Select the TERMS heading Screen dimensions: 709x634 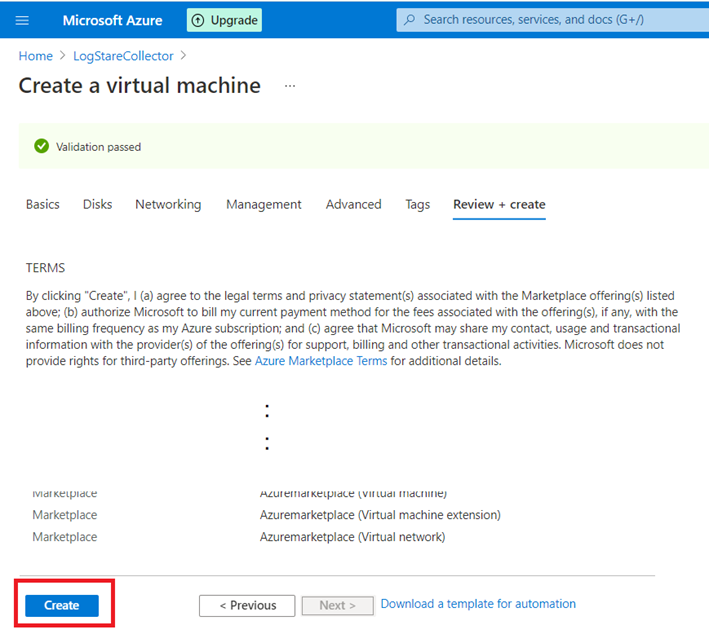(45, 268)
